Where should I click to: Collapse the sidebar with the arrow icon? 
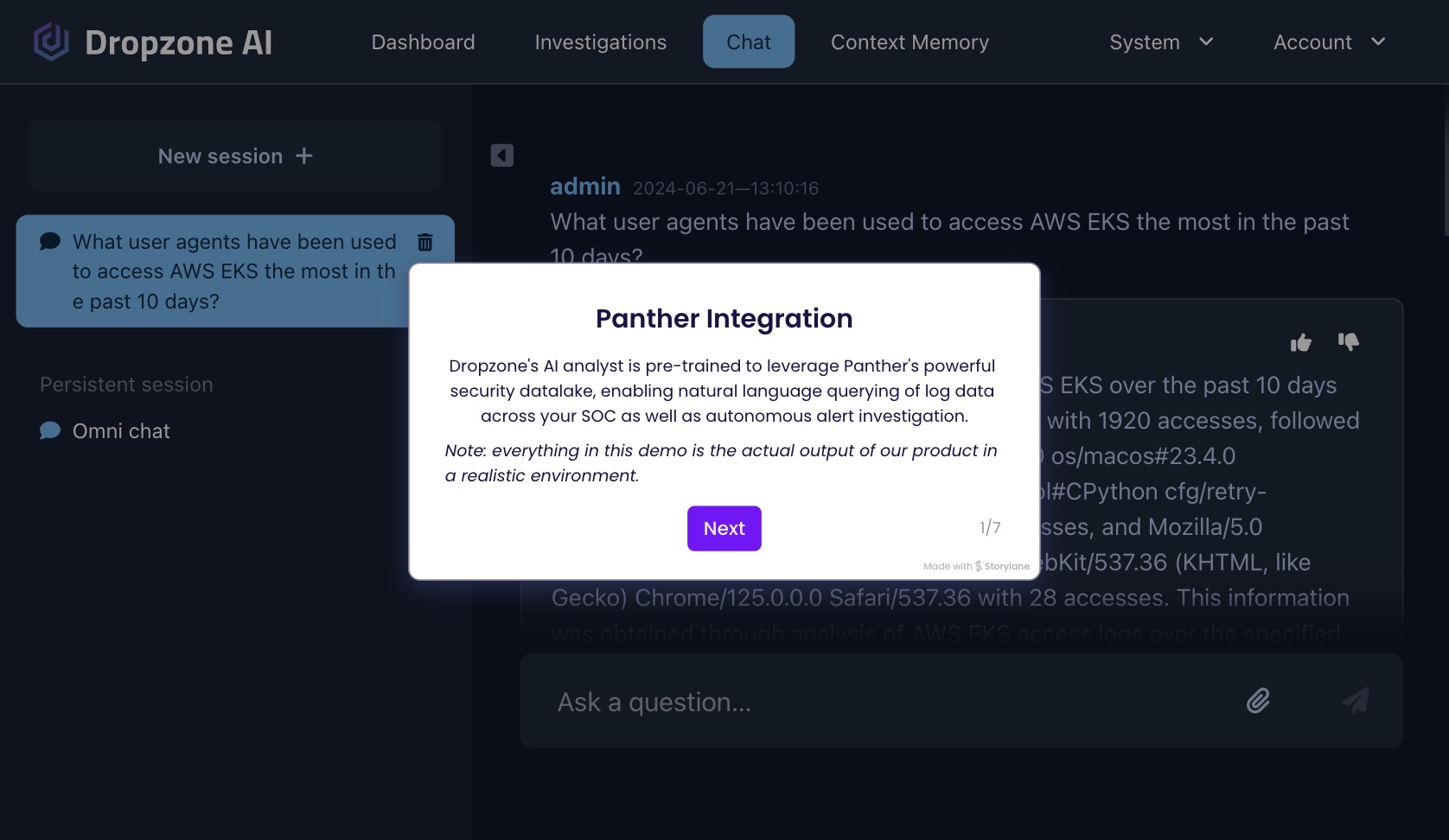pyautogui.click(x=502, y=156)
